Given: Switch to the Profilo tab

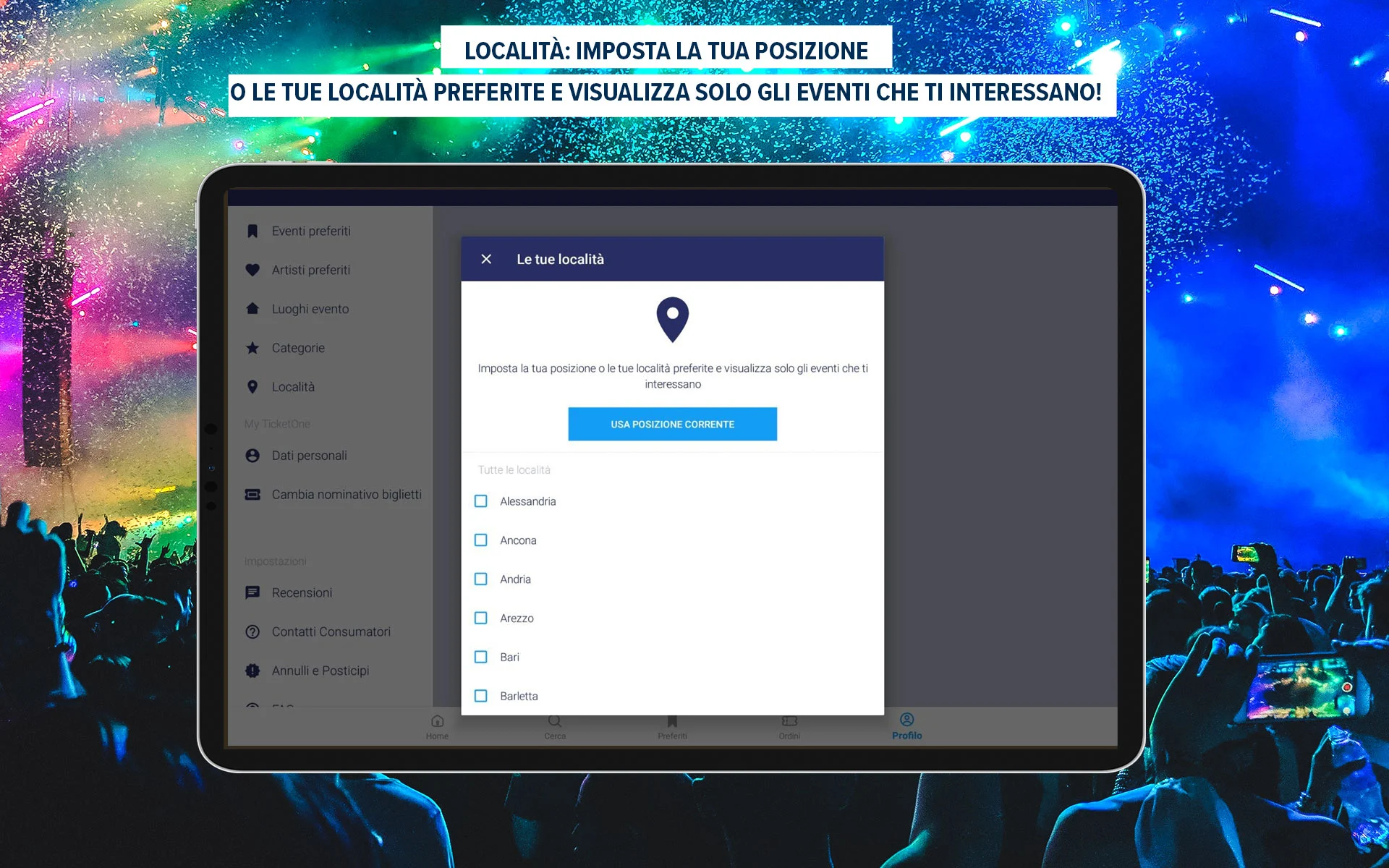Looking at the screenshot, I should point(906,727).
